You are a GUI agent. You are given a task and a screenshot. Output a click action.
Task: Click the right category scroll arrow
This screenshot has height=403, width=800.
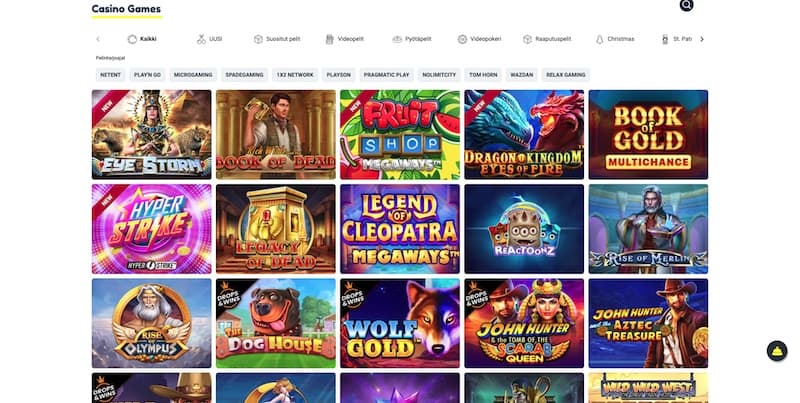(x=702, y=39)
